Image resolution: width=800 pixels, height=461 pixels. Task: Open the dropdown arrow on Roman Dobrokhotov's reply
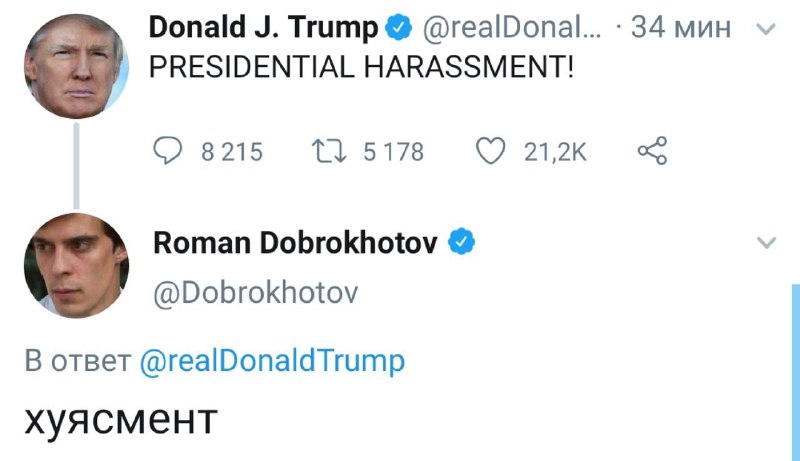tap(766, 243)
